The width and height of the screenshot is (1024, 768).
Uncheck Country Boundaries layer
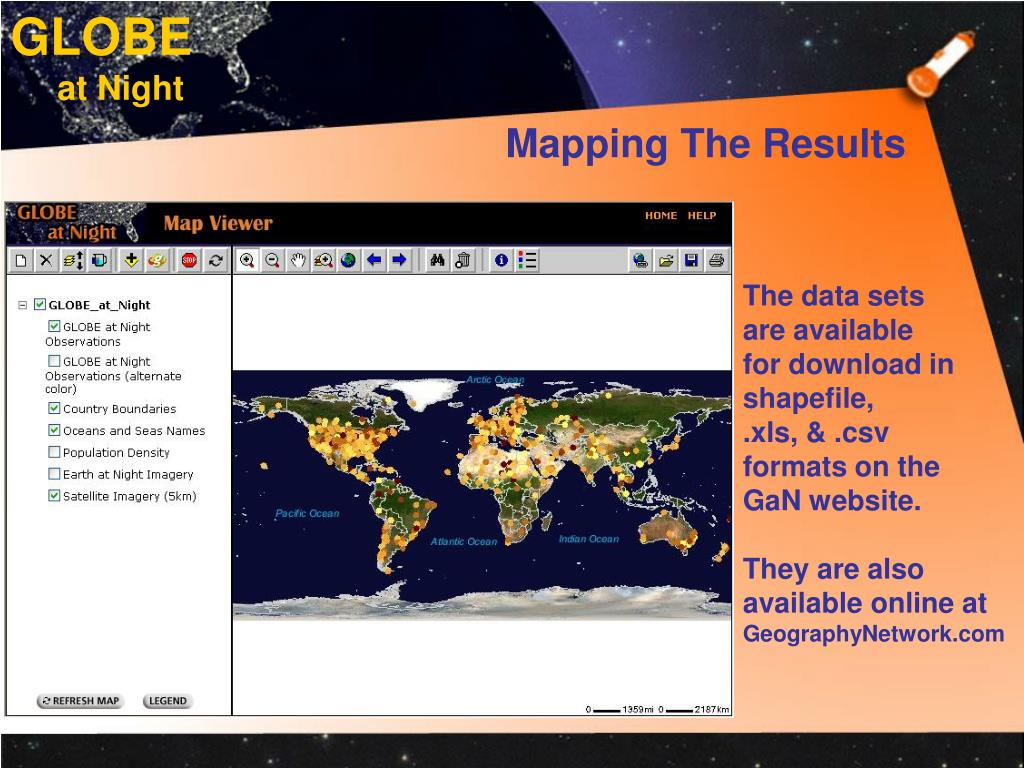tap(54, 408)
